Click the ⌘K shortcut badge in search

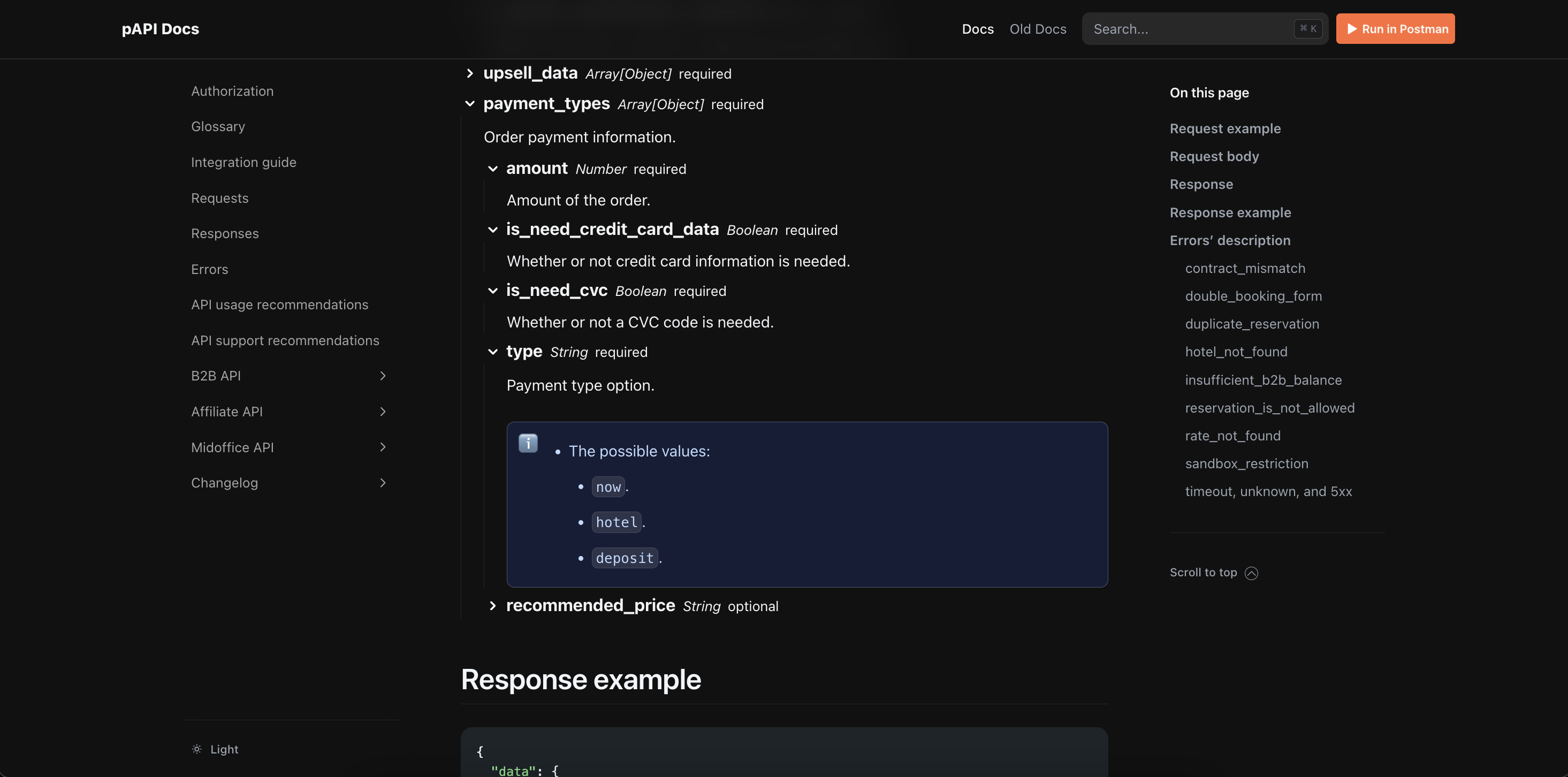tap(1307, 28)
